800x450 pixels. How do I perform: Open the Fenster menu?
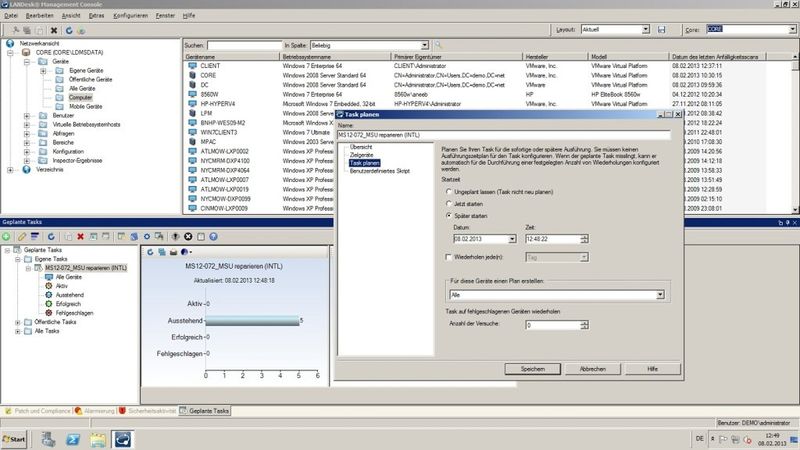click(x=165, y=16)
